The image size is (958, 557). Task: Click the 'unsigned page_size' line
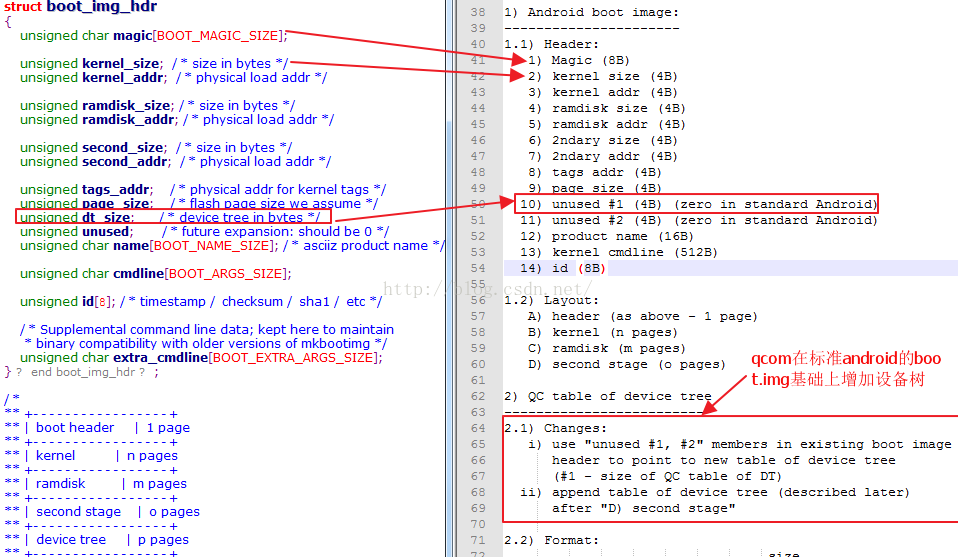(x=199, y=203)
